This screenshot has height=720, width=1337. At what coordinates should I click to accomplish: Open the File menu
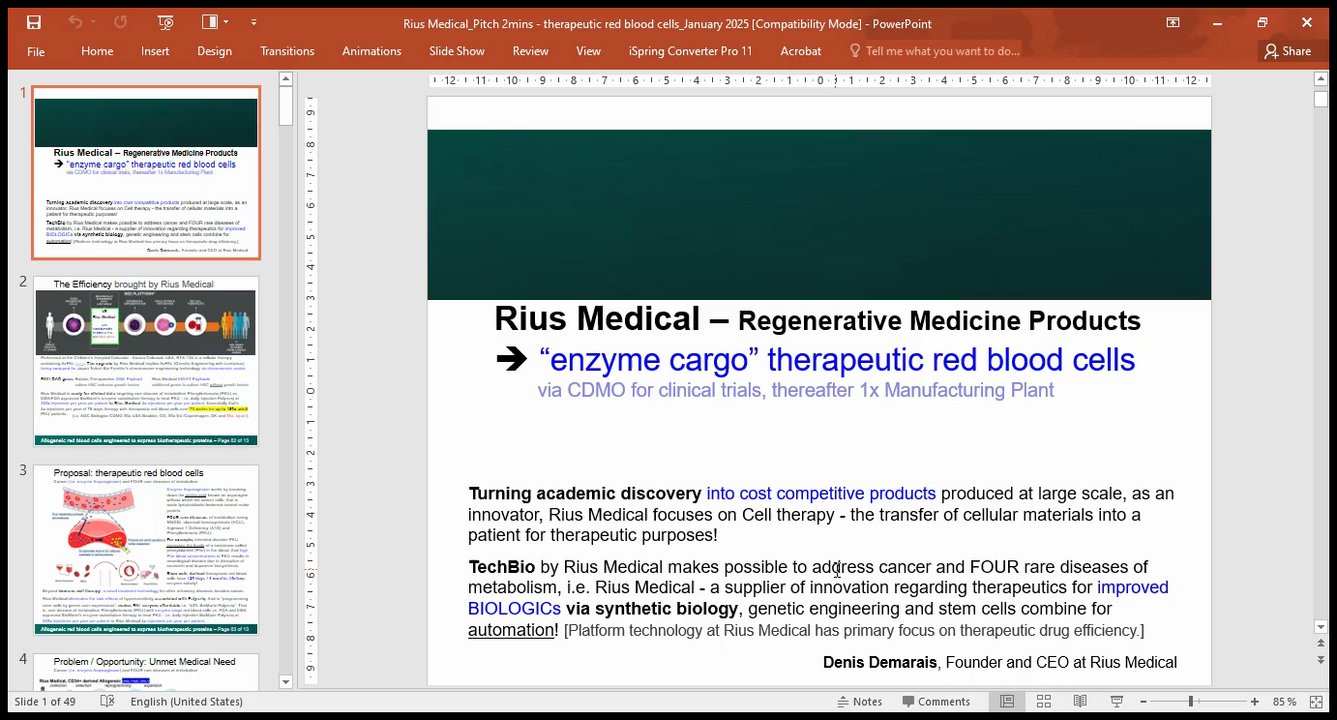[36, 51]
